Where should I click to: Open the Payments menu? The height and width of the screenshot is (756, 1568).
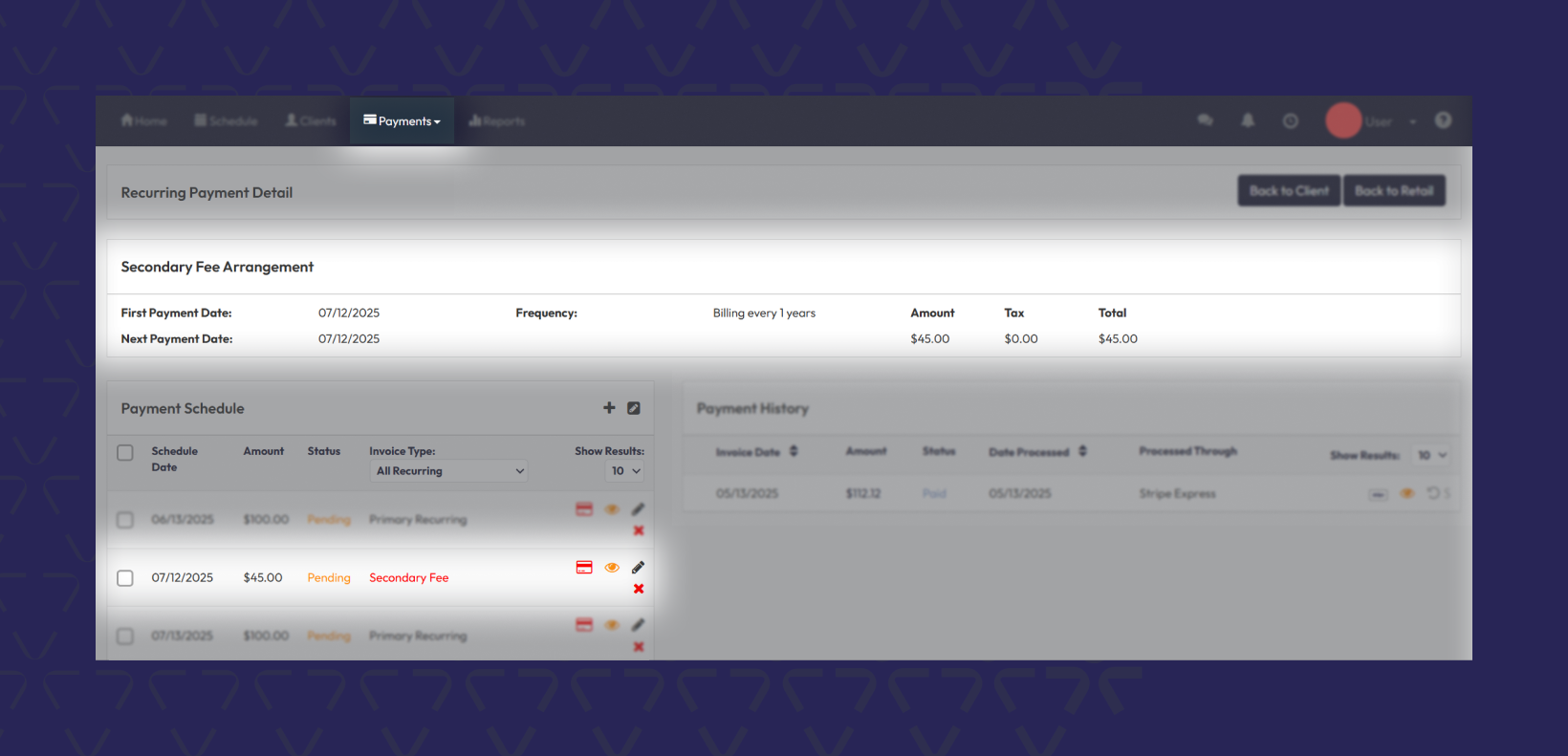click(x=402, y=121)
